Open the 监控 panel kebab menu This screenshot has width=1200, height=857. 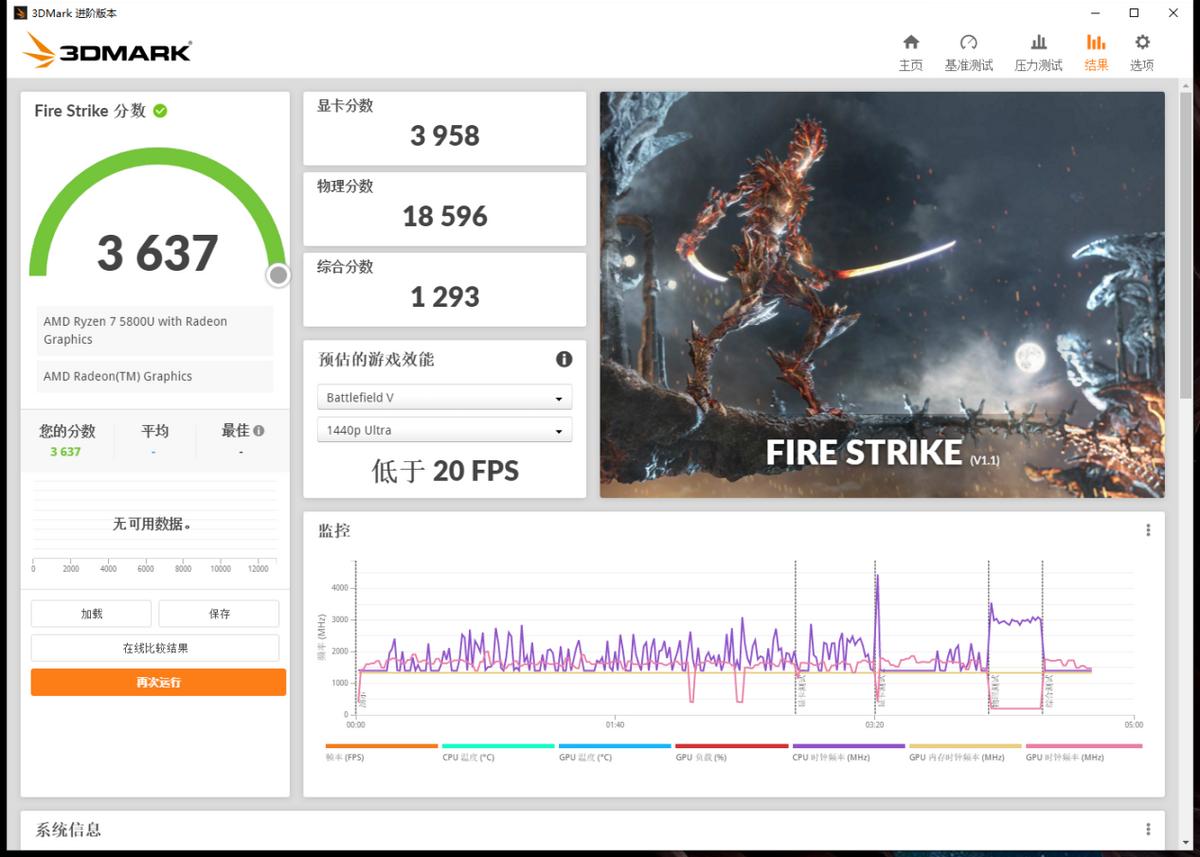click(x=1147, y=531)
